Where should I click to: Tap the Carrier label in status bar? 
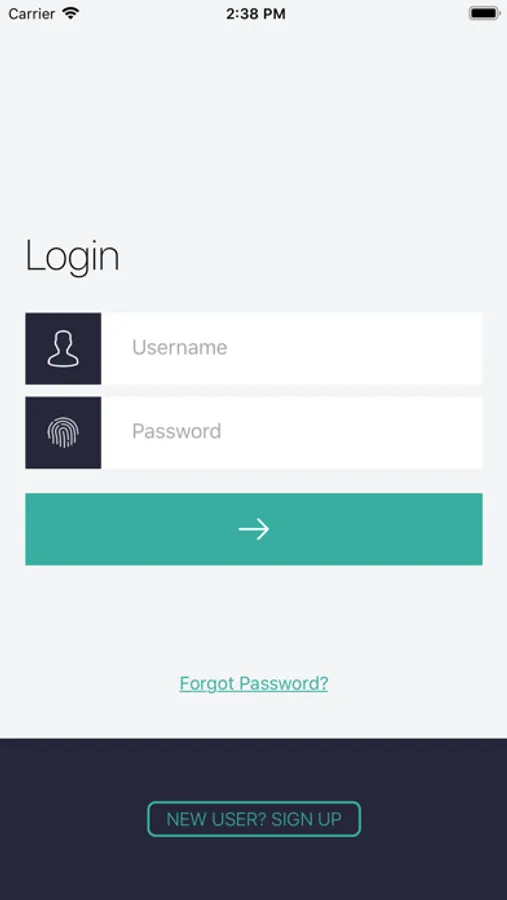pos(32,14)
